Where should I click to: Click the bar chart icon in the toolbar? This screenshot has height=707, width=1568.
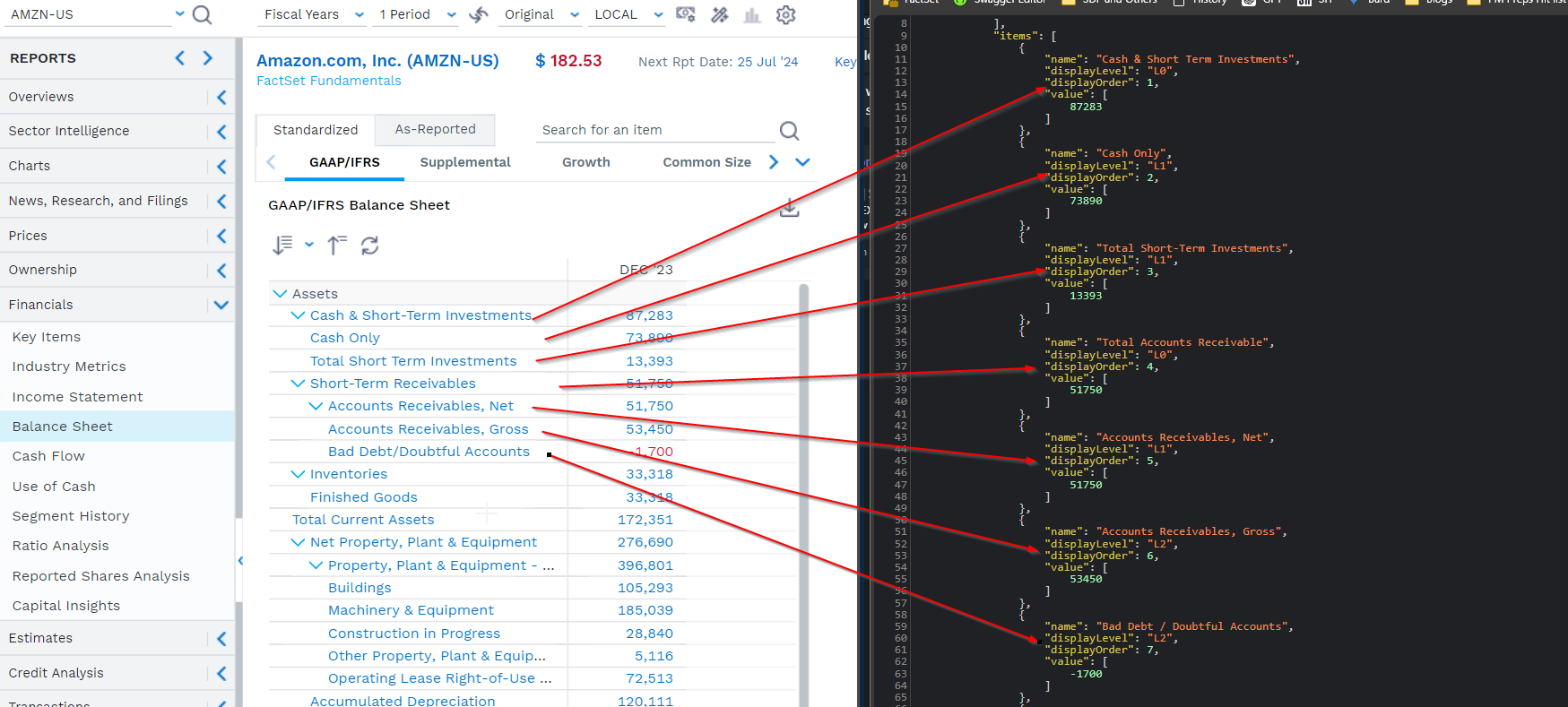[x=752, y=14]
